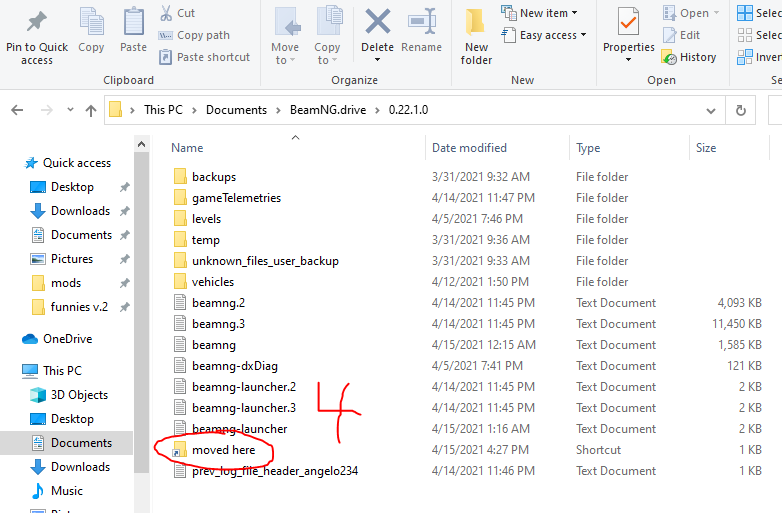Click BeamNG.drive in address breadcrumb
This screenshot has height=513, width=782.
click(x=328, y=110)
